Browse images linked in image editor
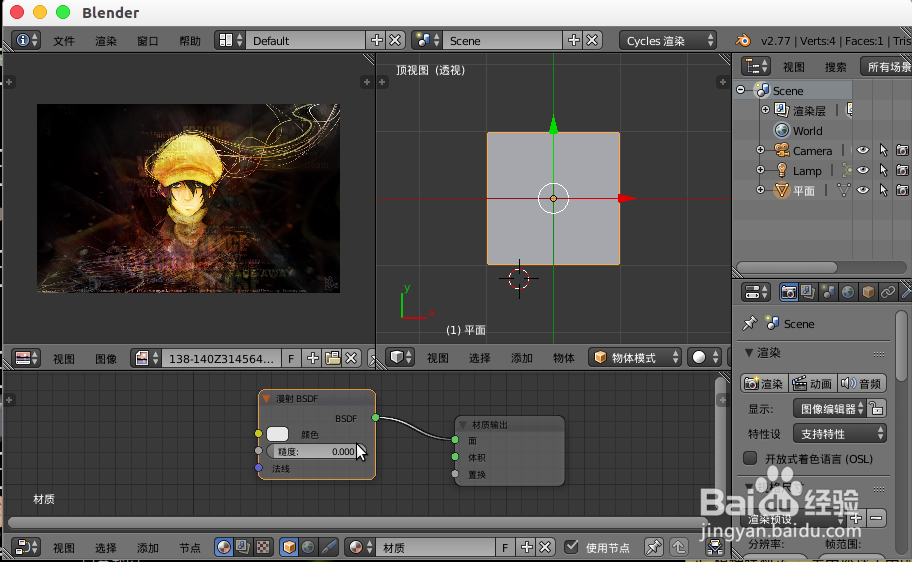 click(146, 358)
